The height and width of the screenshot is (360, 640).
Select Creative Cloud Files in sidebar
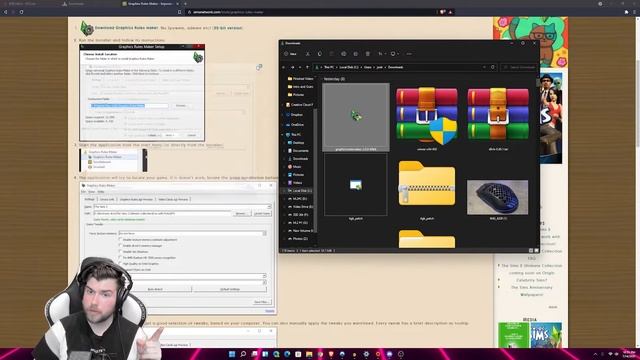tap(299, 105)
